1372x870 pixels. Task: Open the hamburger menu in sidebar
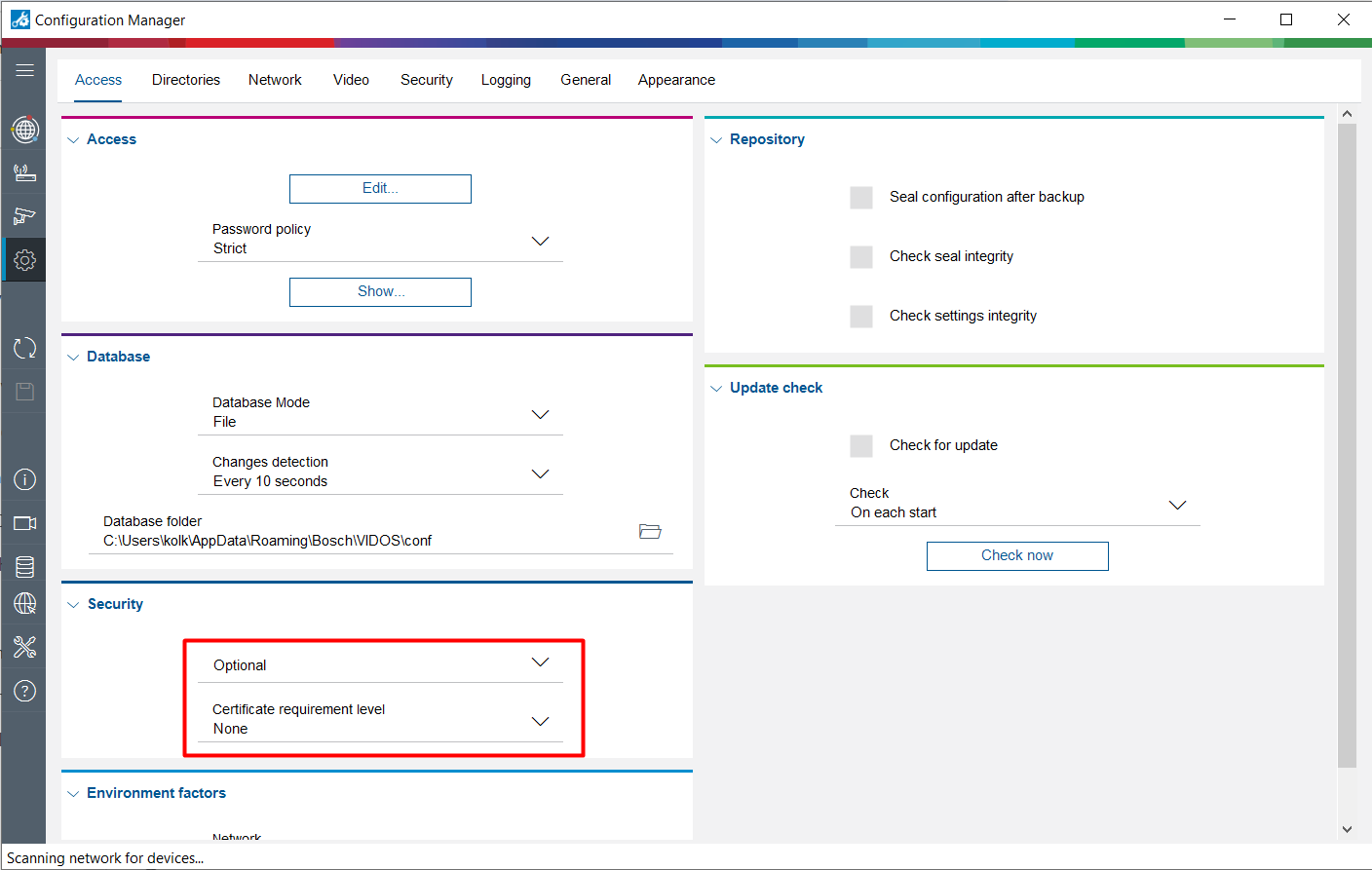click(24, 70)
